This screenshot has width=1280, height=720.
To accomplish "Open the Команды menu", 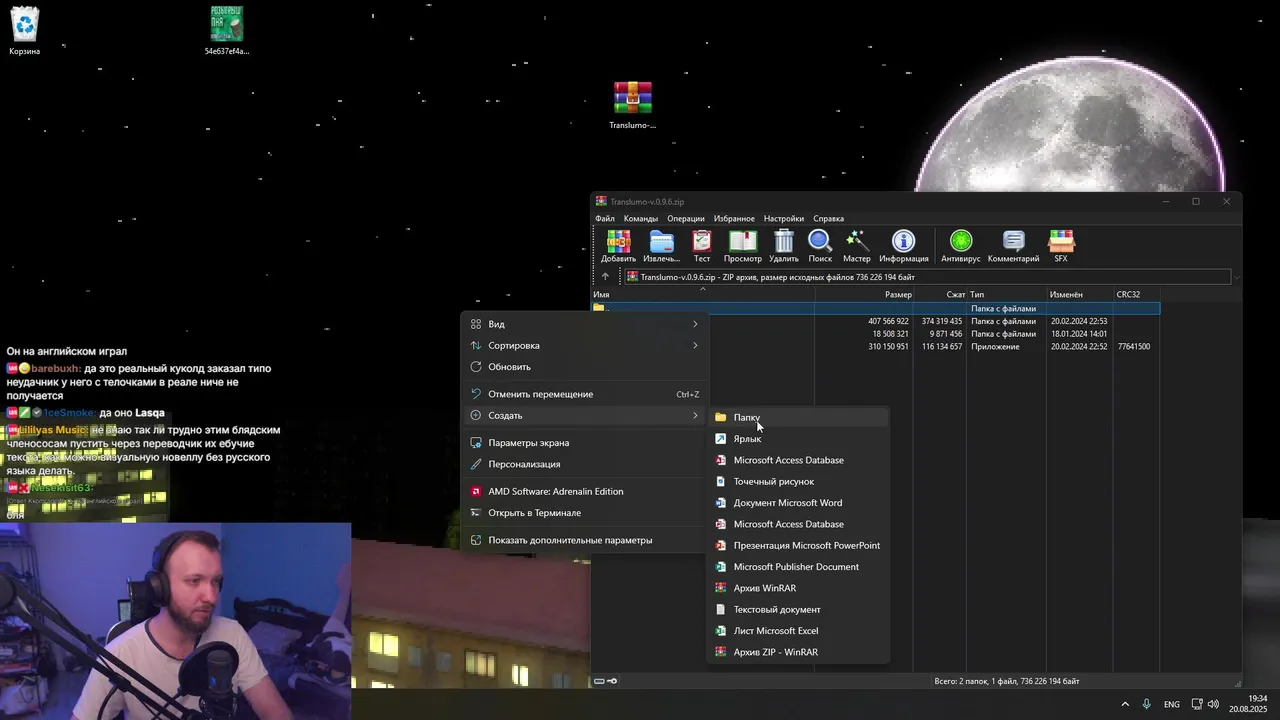I will (x=641, y=218).
